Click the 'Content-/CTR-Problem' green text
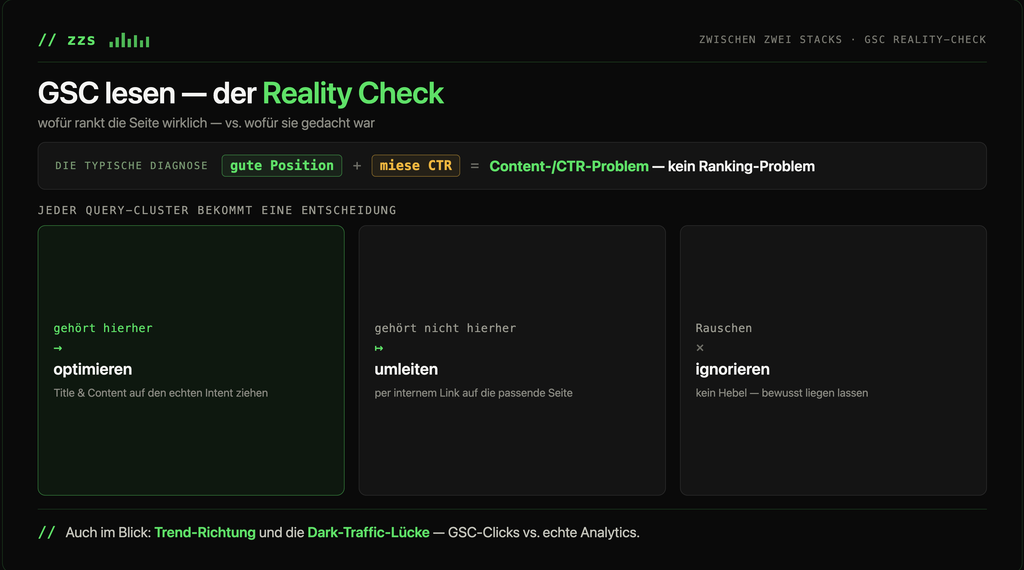The width and height of the screenshot is (1024, 570). tap(569, 166)
